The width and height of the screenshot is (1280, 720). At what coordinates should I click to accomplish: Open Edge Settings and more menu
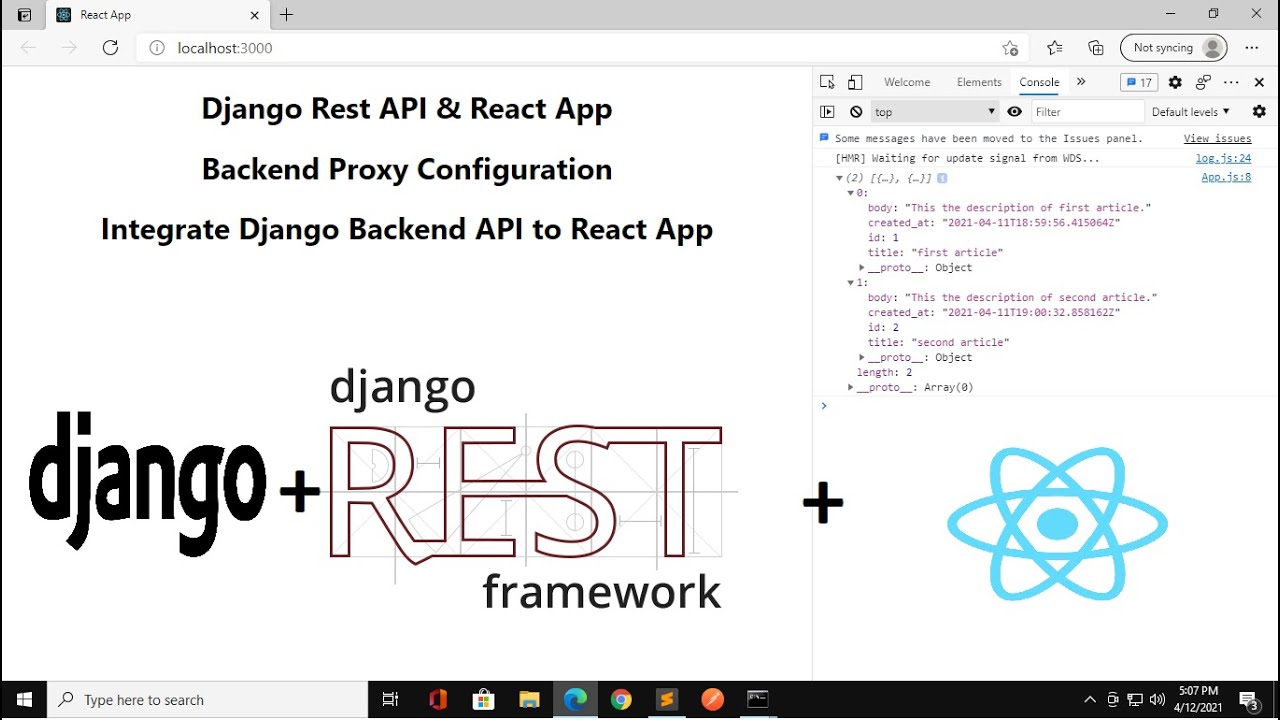1252,48
